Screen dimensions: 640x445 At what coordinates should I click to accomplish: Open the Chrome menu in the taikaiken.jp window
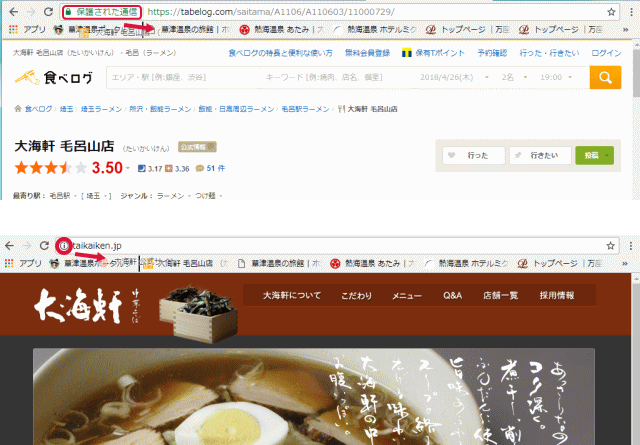[631, 246]
